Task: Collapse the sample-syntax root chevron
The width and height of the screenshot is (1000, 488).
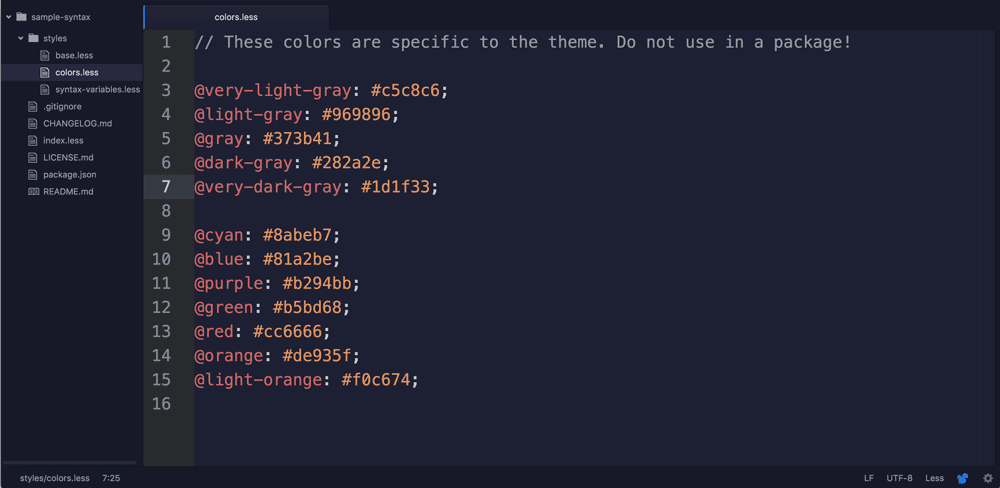Action: (x=9, y=17)
